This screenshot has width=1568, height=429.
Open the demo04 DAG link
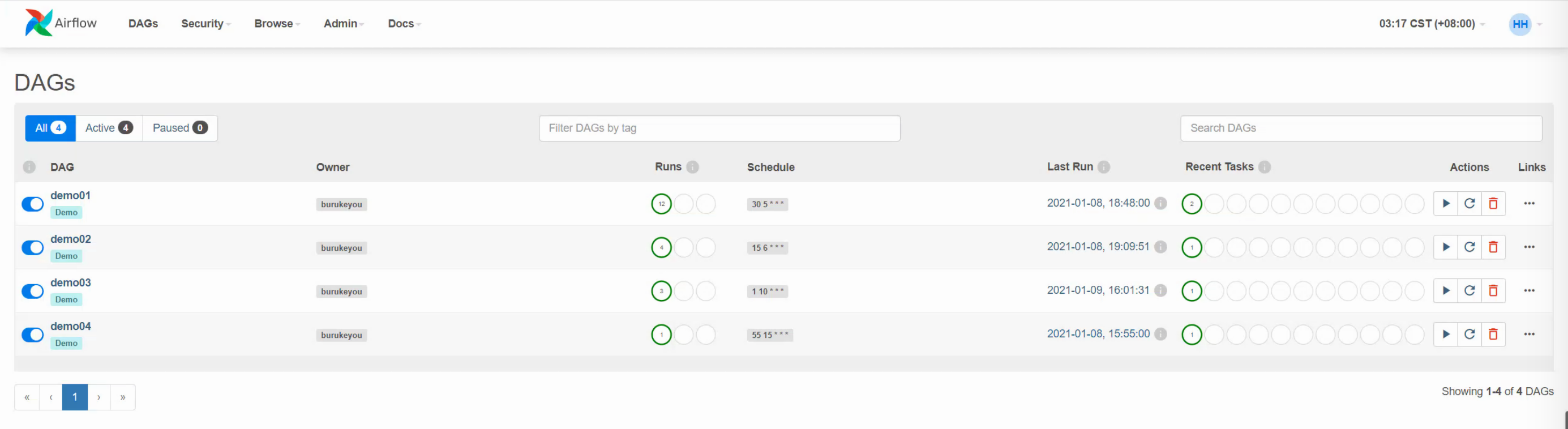pyautogui.click(x=71, y=326)
